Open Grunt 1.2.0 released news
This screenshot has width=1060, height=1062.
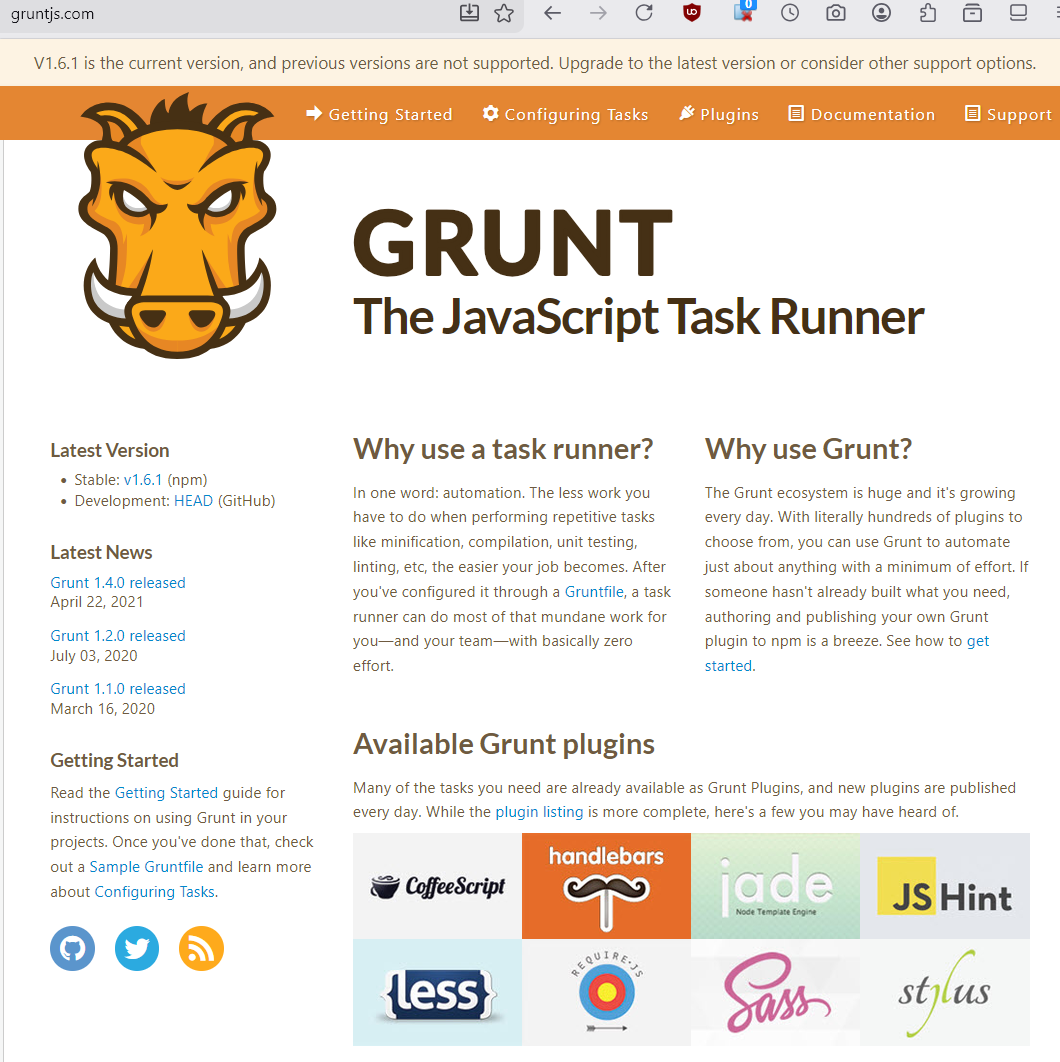click(118, 635)
